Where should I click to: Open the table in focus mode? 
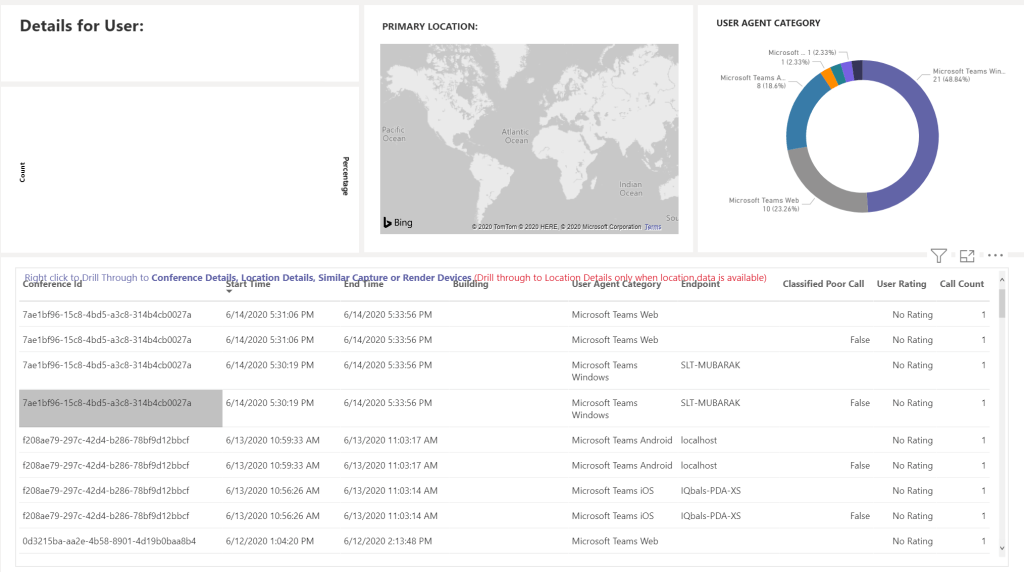(967, 256)
